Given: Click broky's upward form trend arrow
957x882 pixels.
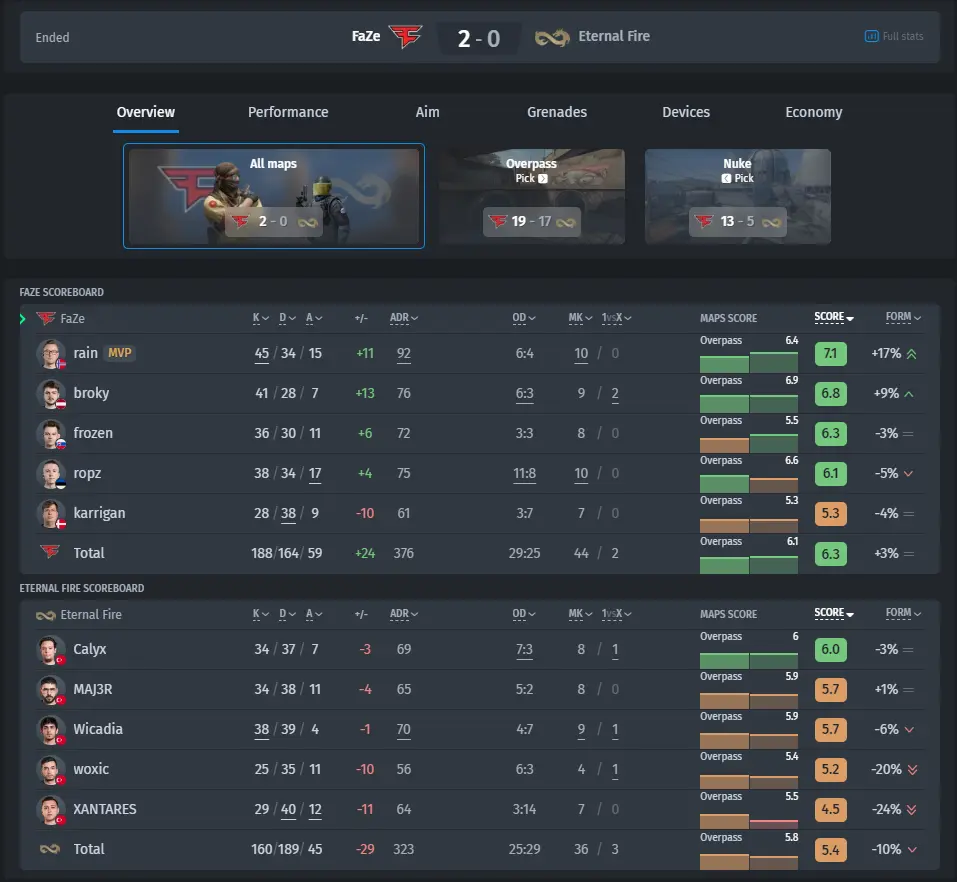Looking at the screenshot, I should click(909, 394).
